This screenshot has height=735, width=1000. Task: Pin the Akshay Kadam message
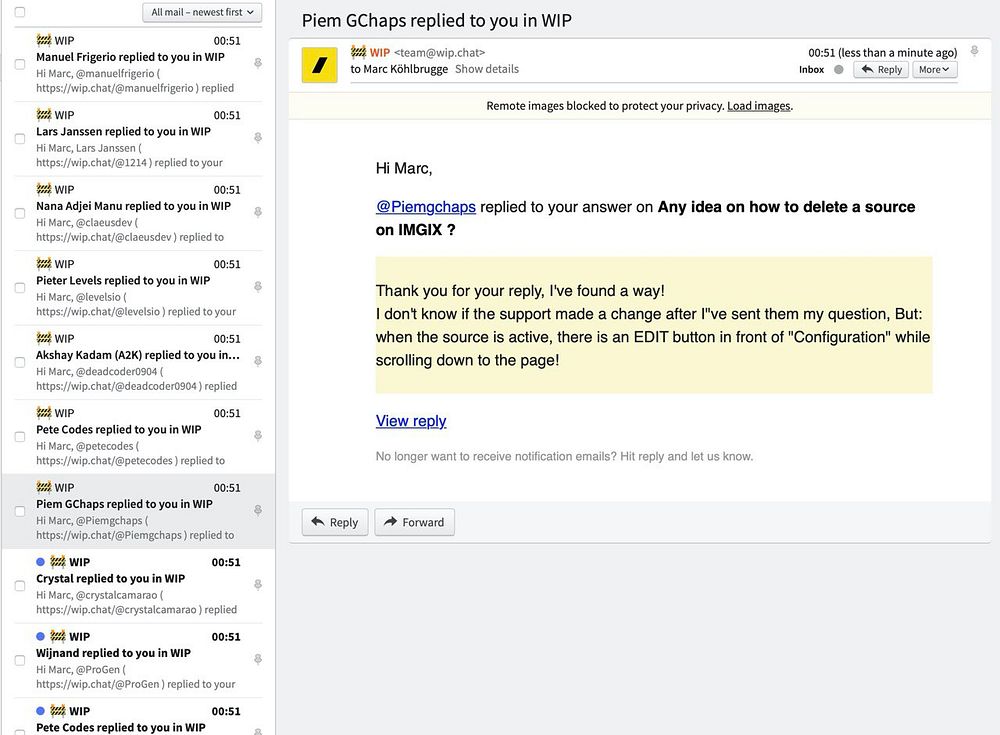258,361
